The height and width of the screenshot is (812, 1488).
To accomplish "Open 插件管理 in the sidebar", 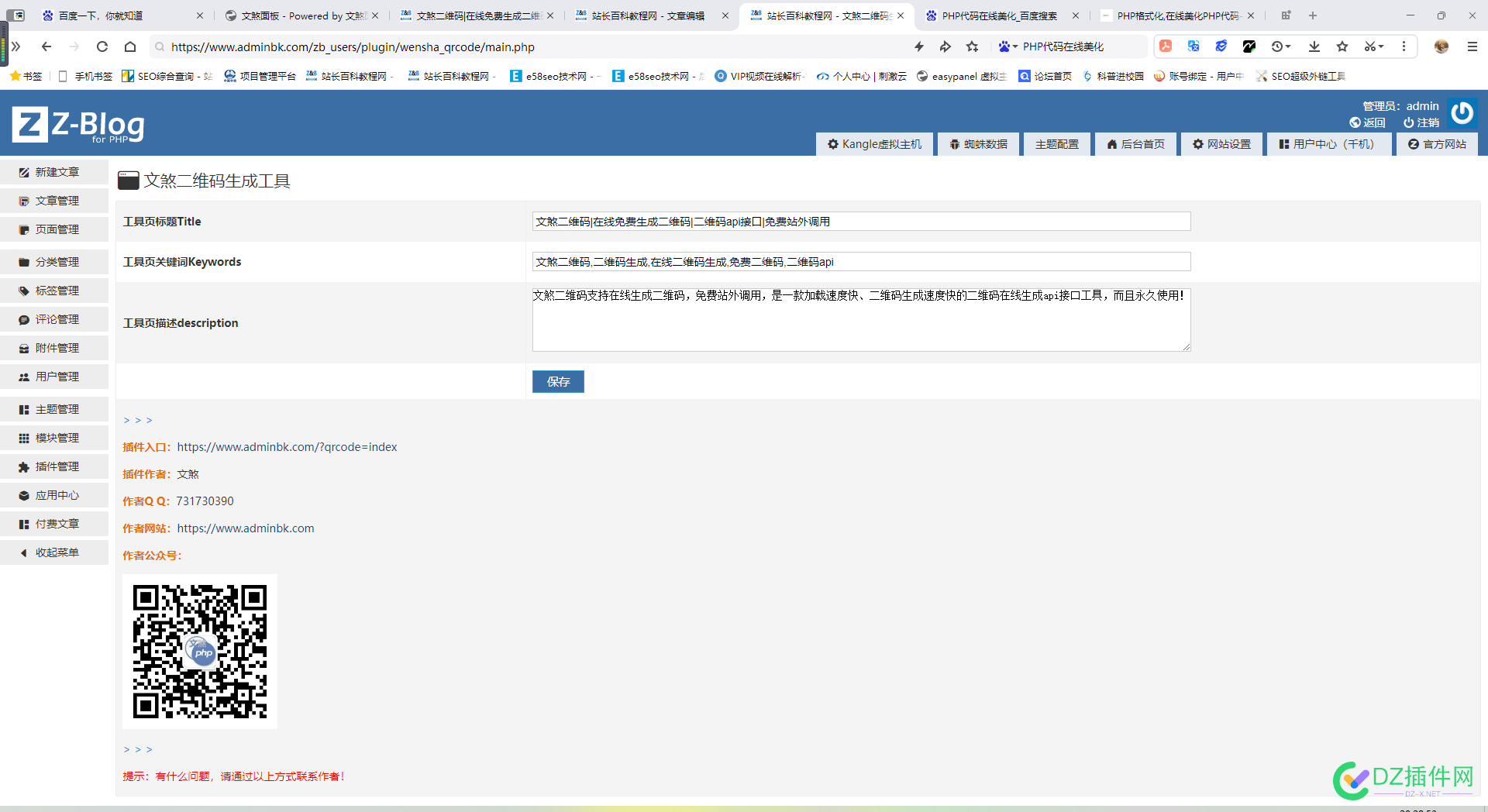I will tap(54, 466).
